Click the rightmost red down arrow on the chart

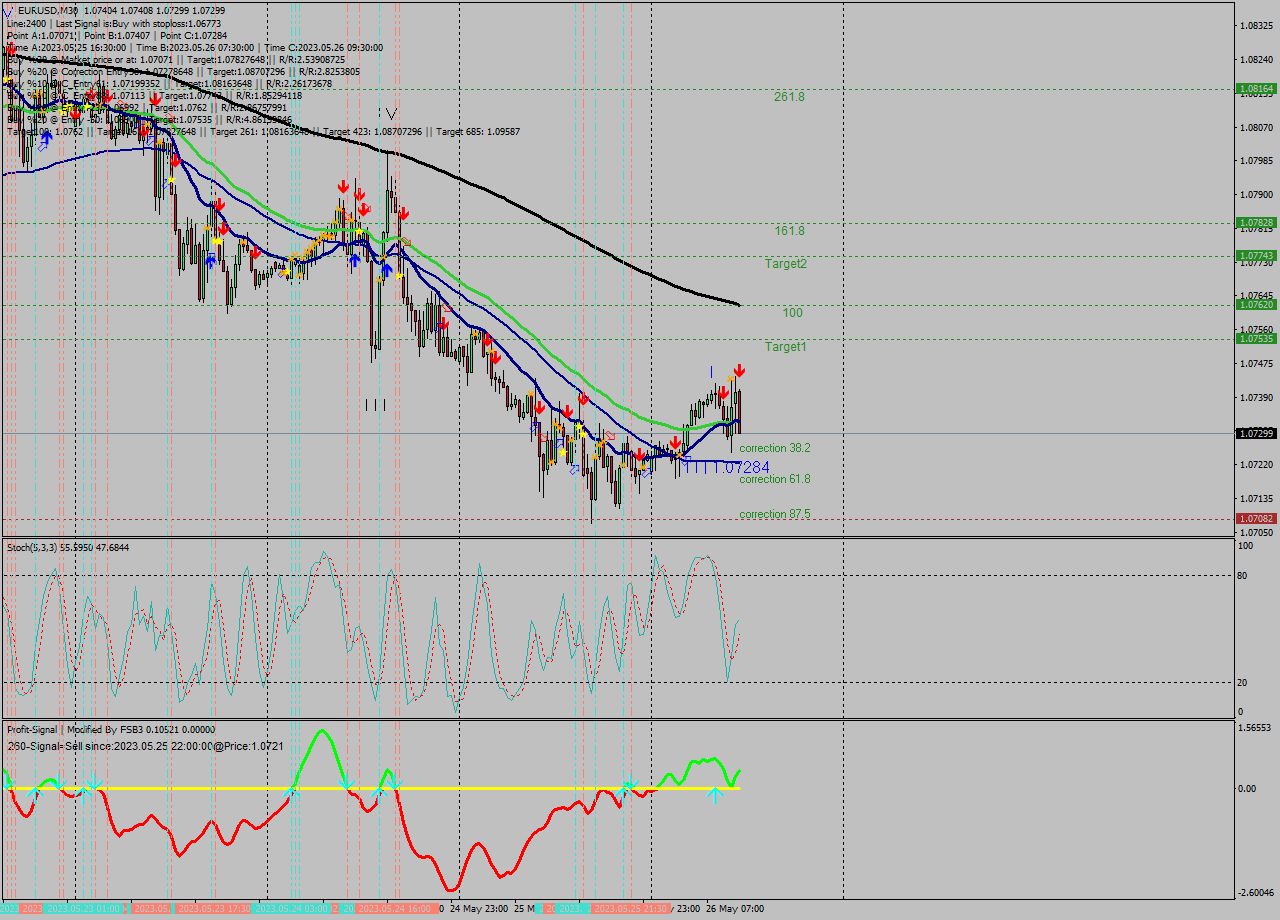[738, 371]
